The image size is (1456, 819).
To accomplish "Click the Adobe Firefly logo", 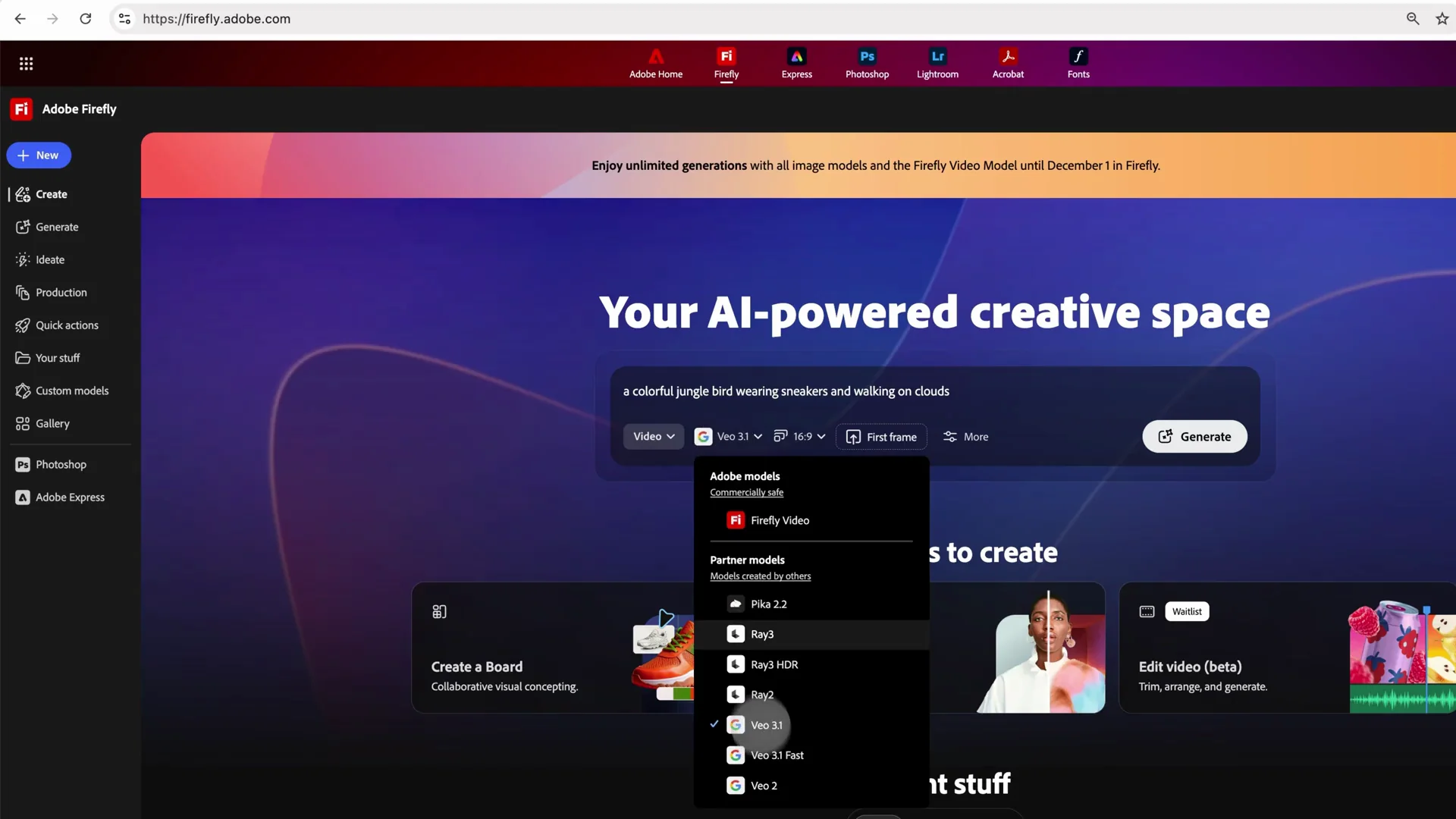I will click(63, 108).
